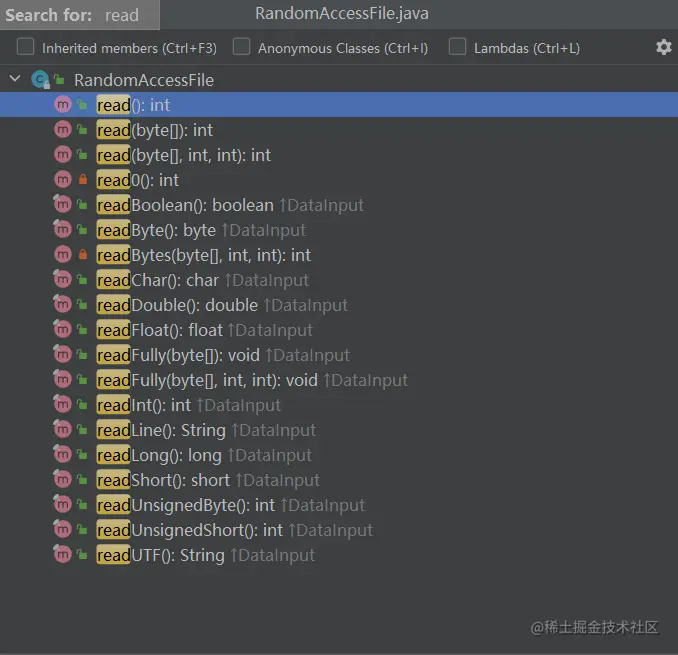Enable Inherited members checkbox
Viewport: 678px width, 655px height.
pos(26,47)
